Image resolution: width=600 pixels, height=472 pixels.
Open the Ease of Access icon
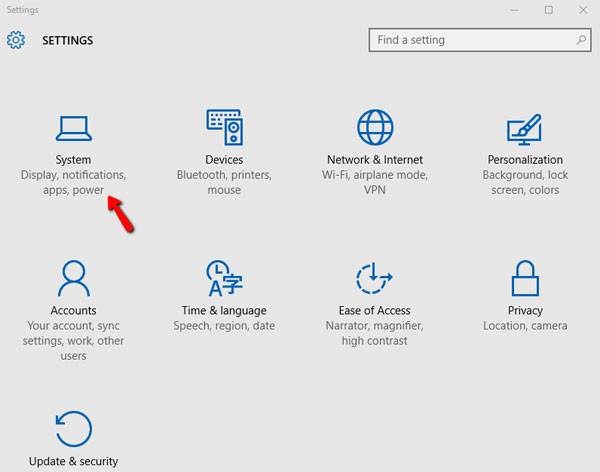coord(374,278)
